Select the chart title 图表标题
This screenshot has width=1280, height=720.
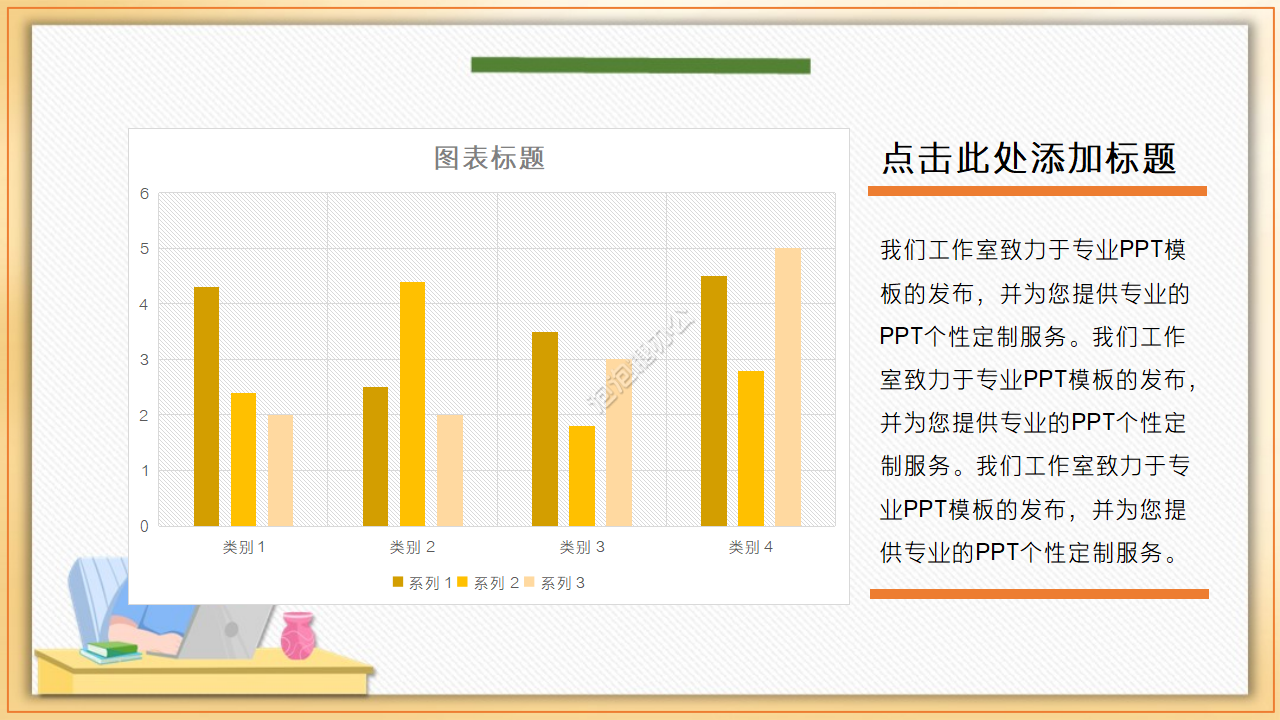tap(489, 158)
